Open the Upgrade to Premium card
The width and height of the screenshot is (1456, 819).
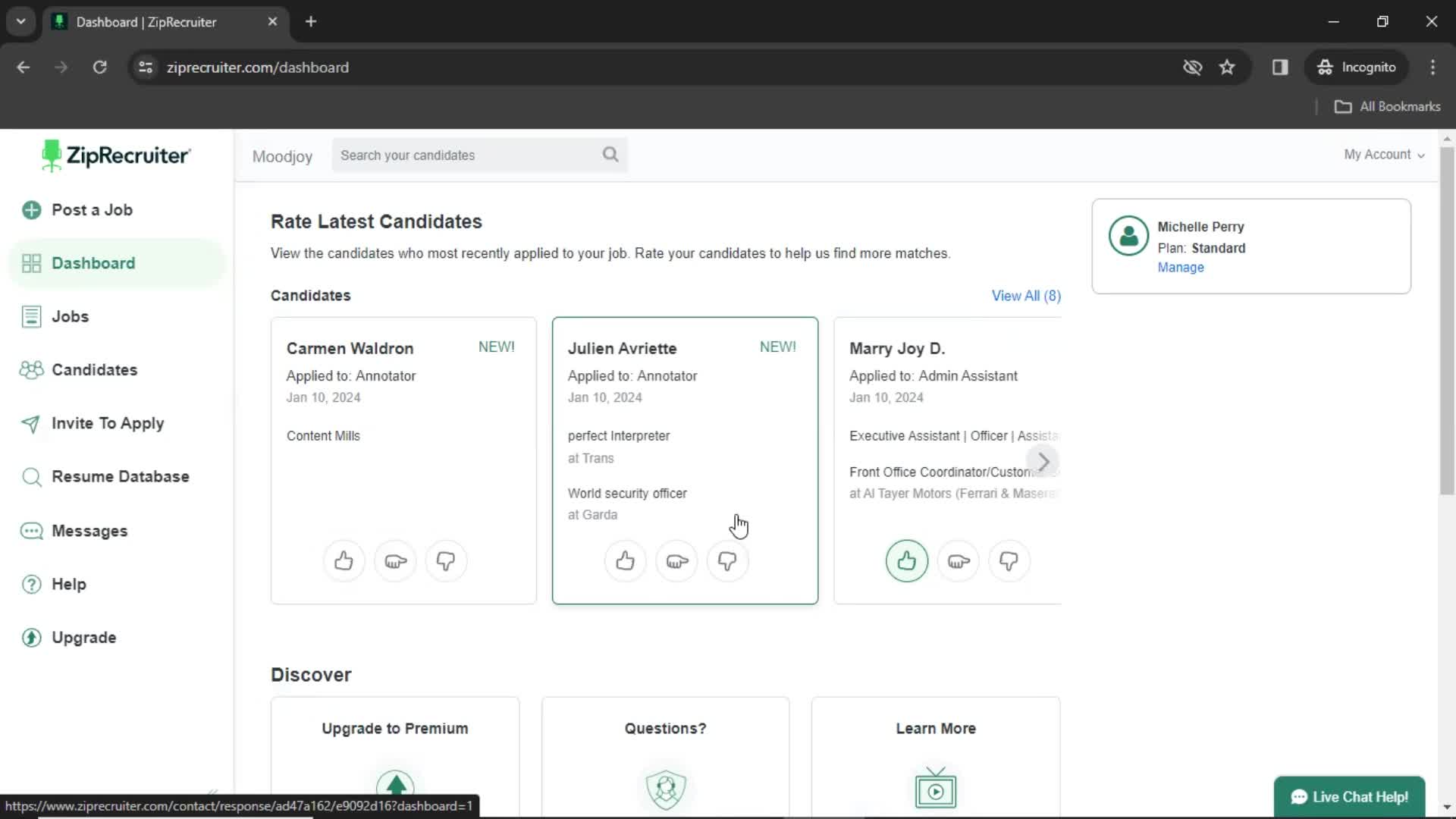(395, 757)
